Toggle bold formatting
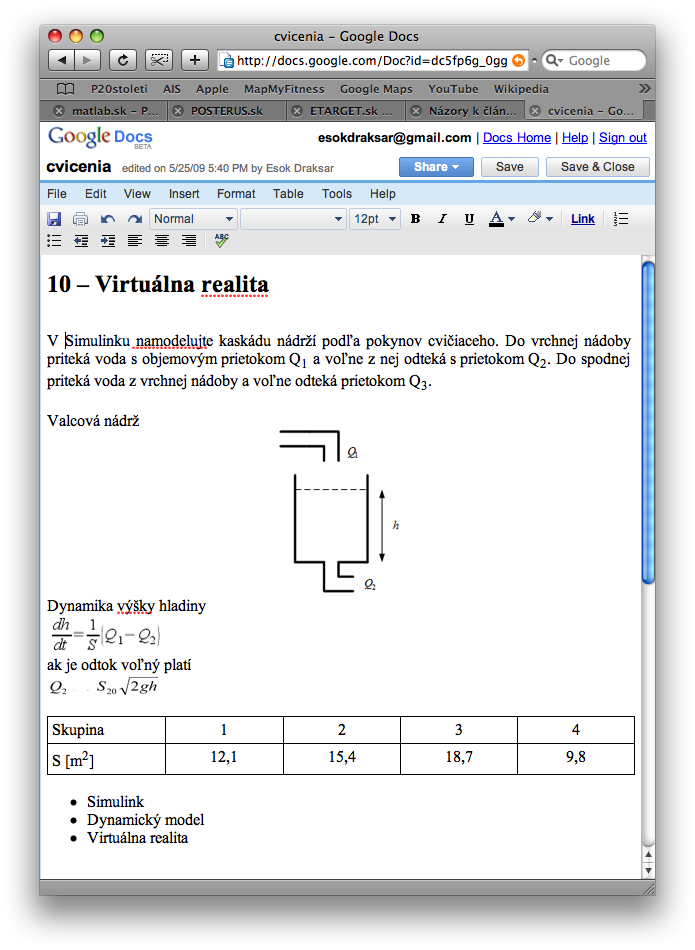695x950 pixels. pyautogui.click(x=415, y=219)
